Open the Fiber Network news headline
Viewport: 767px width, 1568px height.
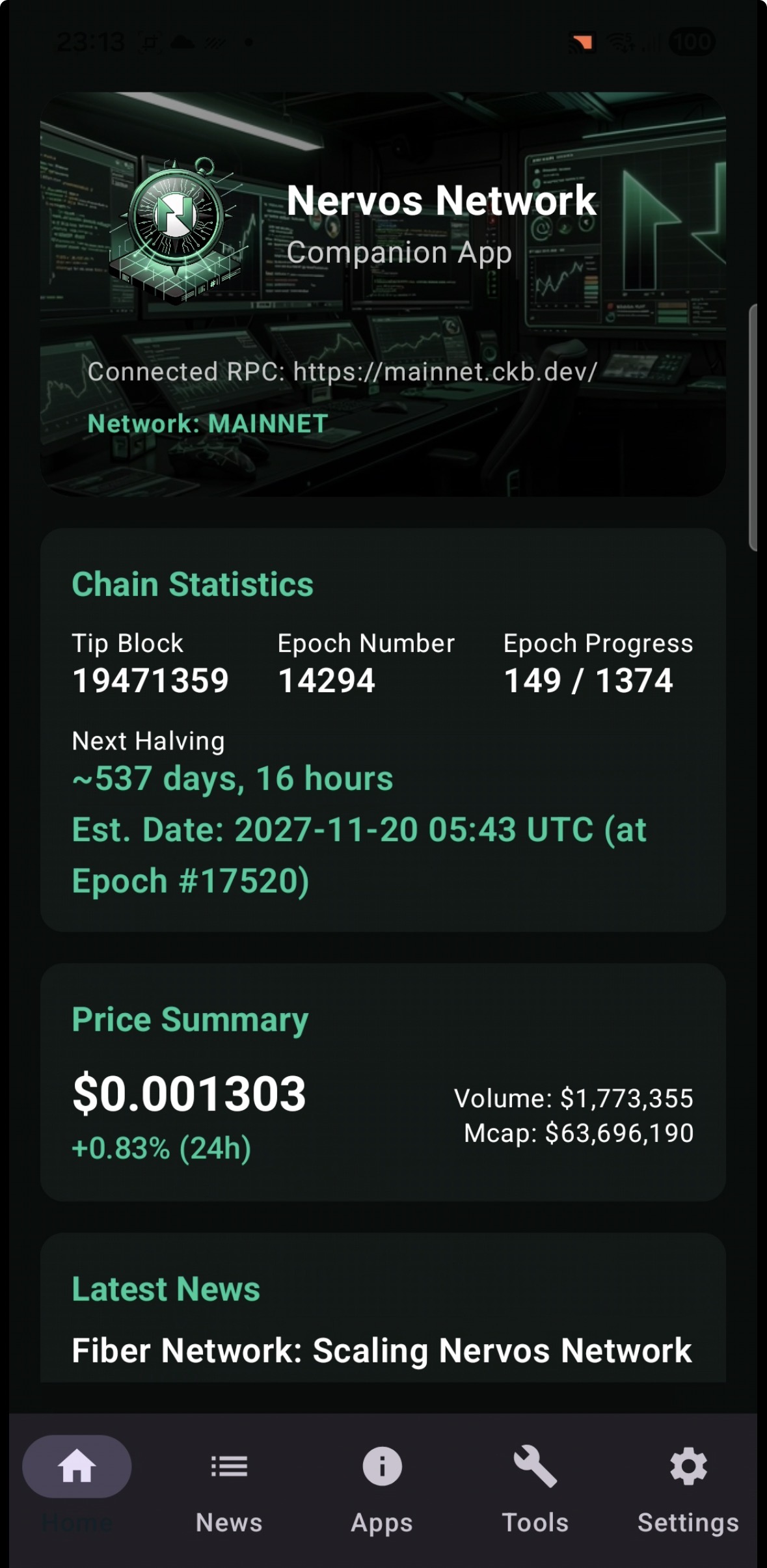[x=382, y=1350]
